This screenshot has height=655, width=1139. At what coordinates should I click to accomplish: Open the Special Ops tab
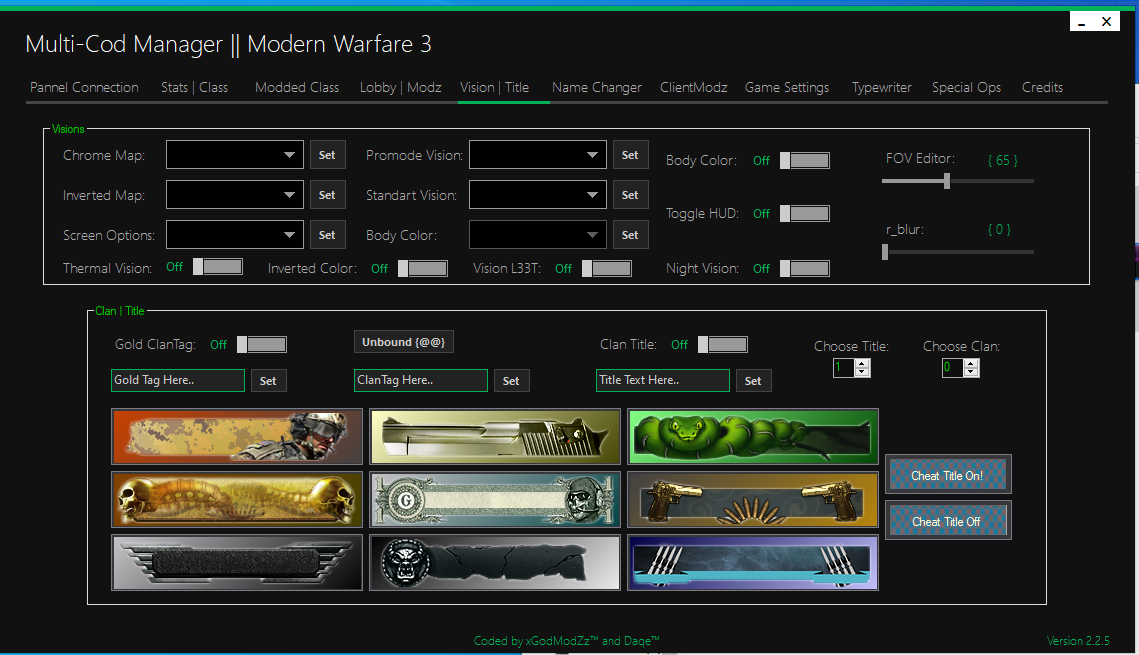965,87
